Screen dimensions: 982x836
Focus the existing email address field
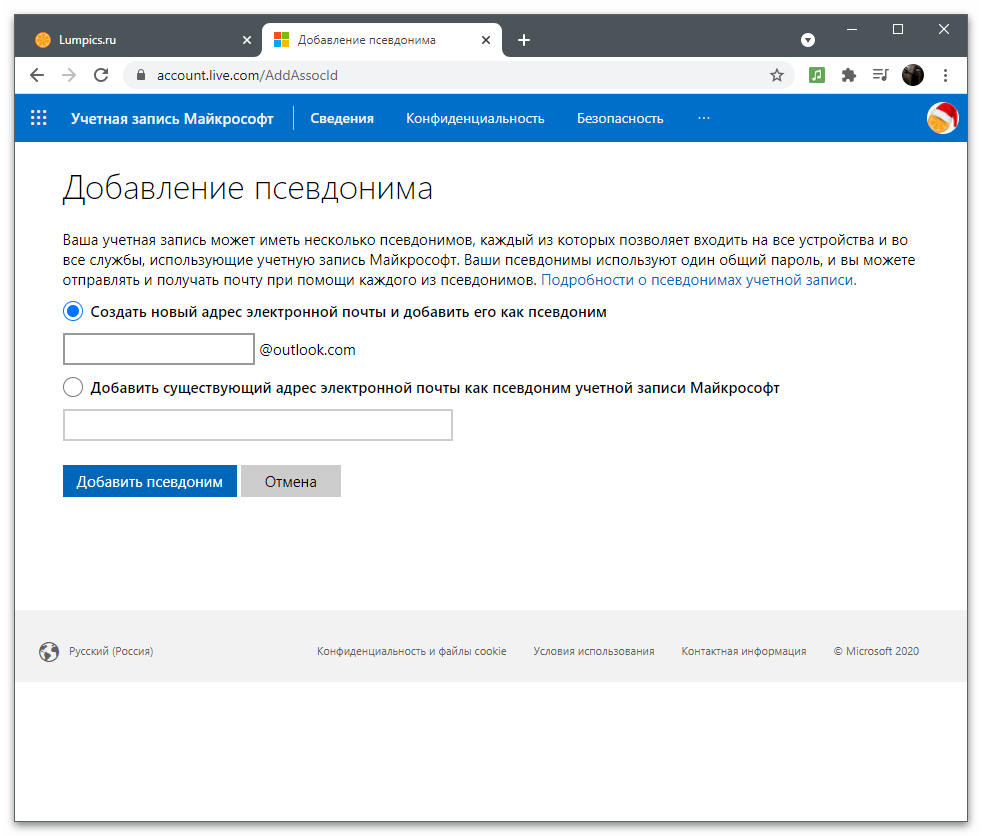pyautogui.click(x=257, y=425)
